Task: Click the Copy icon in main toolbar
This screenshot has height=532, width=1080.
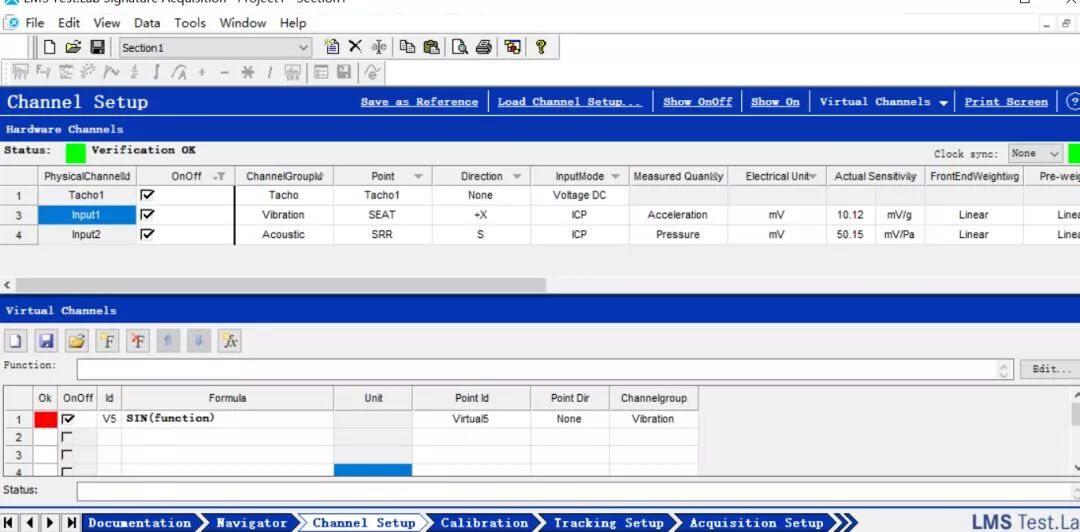Action: (407, 47)
